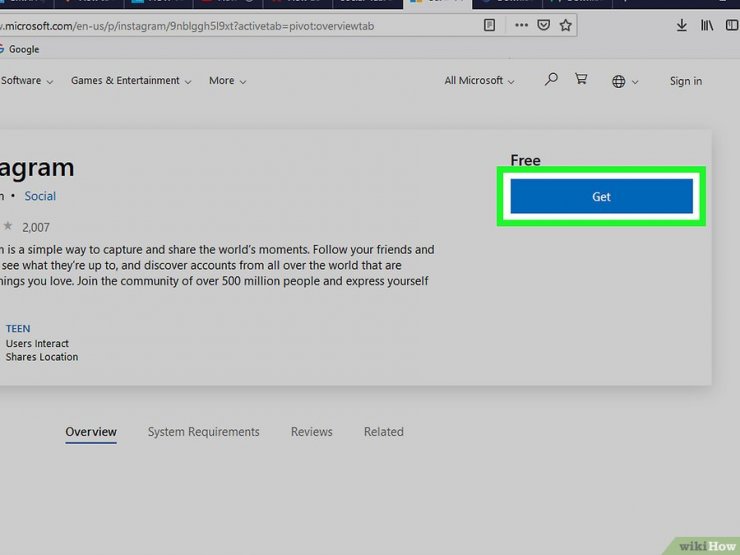
Task: Open the shopping cart icon
Action: pyautogui.click(x=581, y=79)
